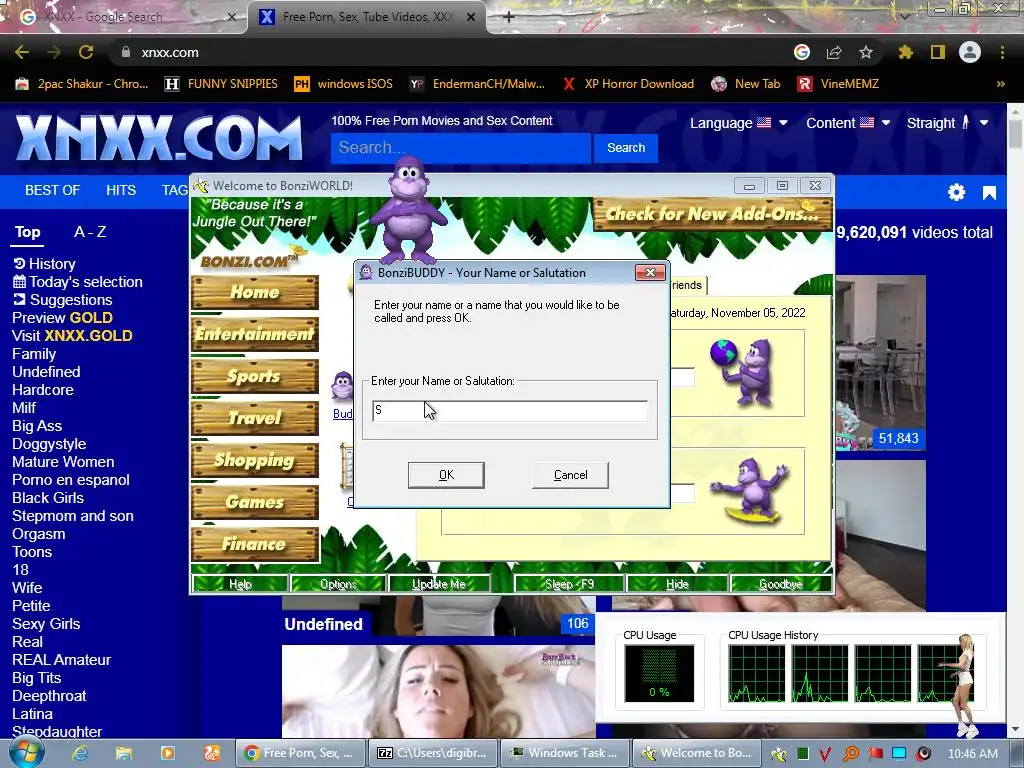The height and width of the screenshot is (768, 1024).
Task: Open the 2pac Shakur bookmark
Action: point(82,84)
